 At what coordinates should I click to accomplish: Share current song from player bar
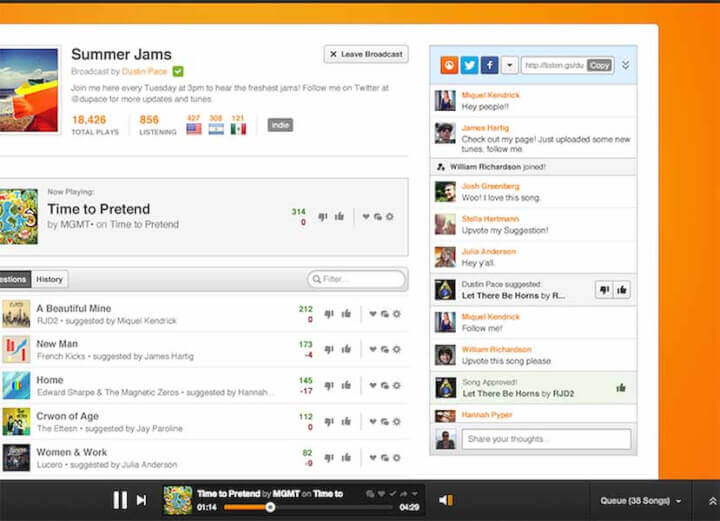coord(403,493)
